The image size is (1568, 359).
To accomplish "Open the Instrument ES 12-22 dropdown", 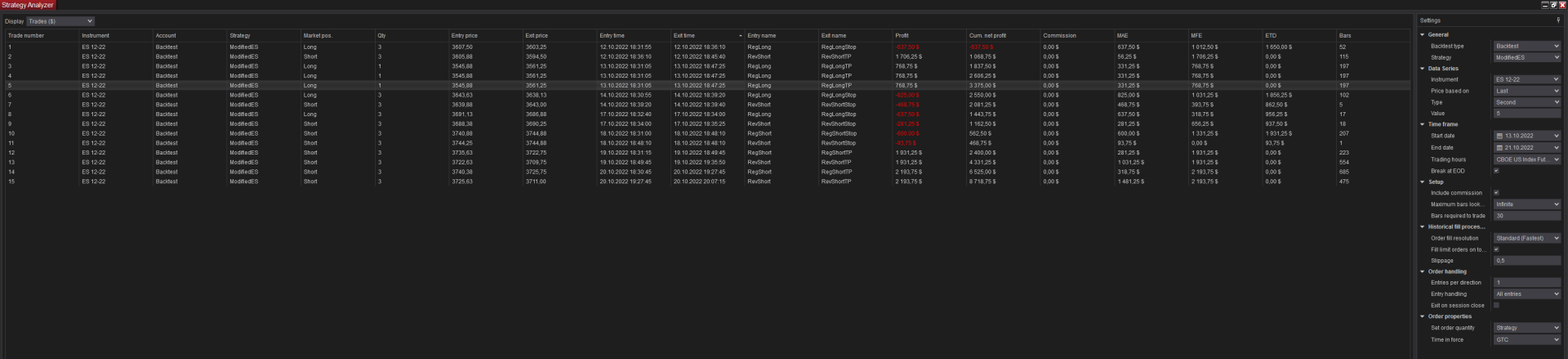I will click(1527, 79).
